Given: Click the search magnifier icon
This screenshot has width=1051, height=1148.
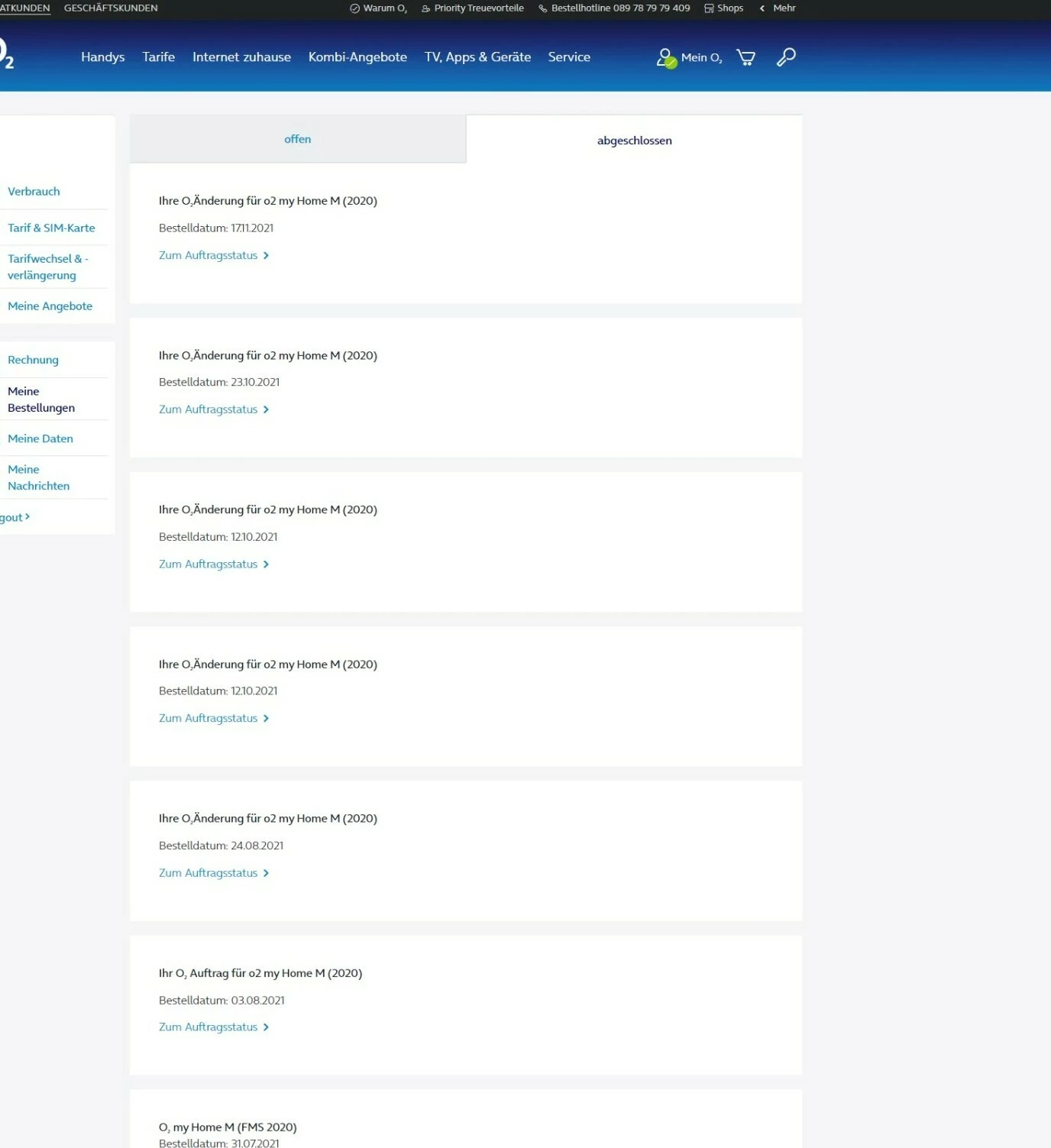Looking at the screenshot, I should (786, 57).
